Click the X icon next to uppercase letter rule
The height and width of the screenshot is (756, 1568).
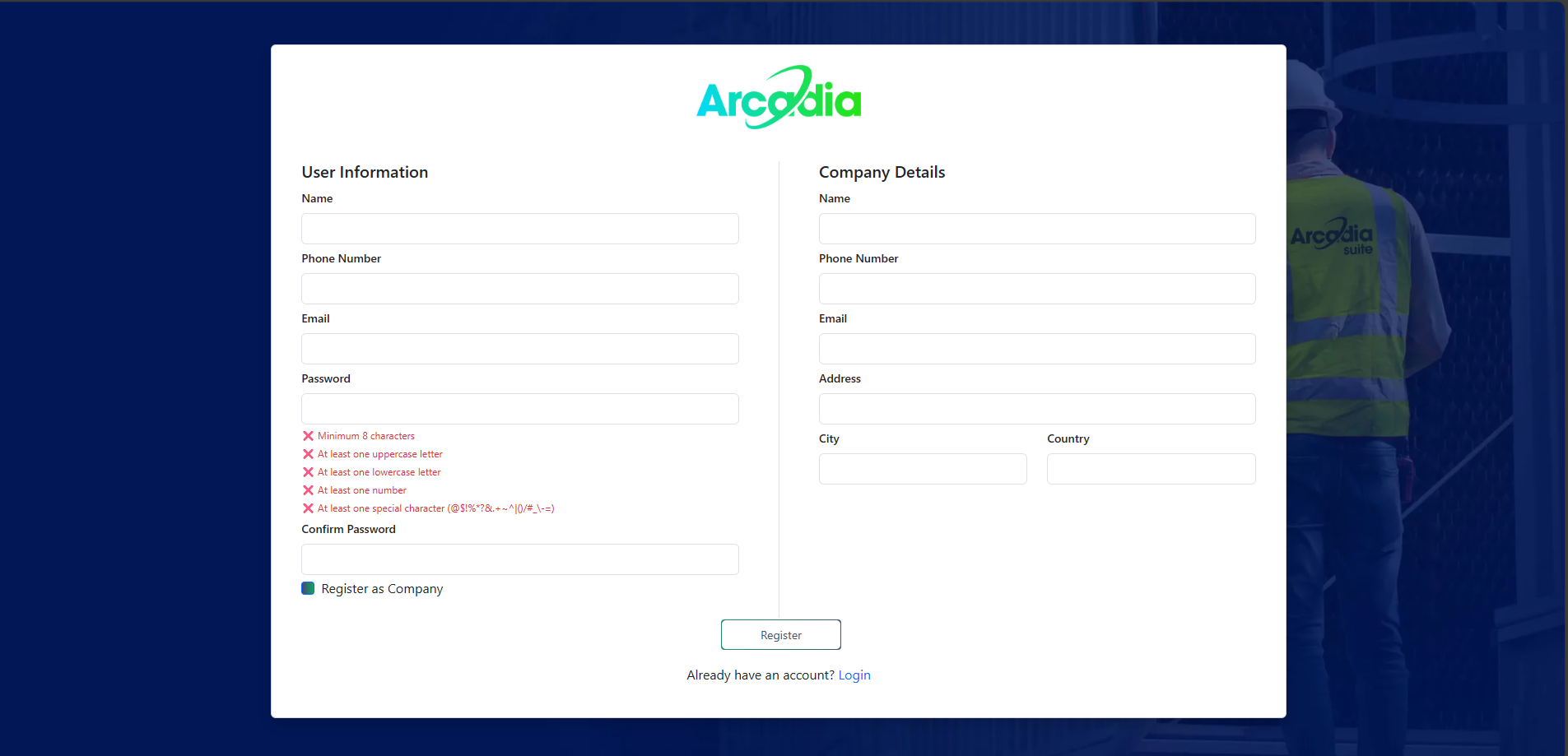point(308,454)
